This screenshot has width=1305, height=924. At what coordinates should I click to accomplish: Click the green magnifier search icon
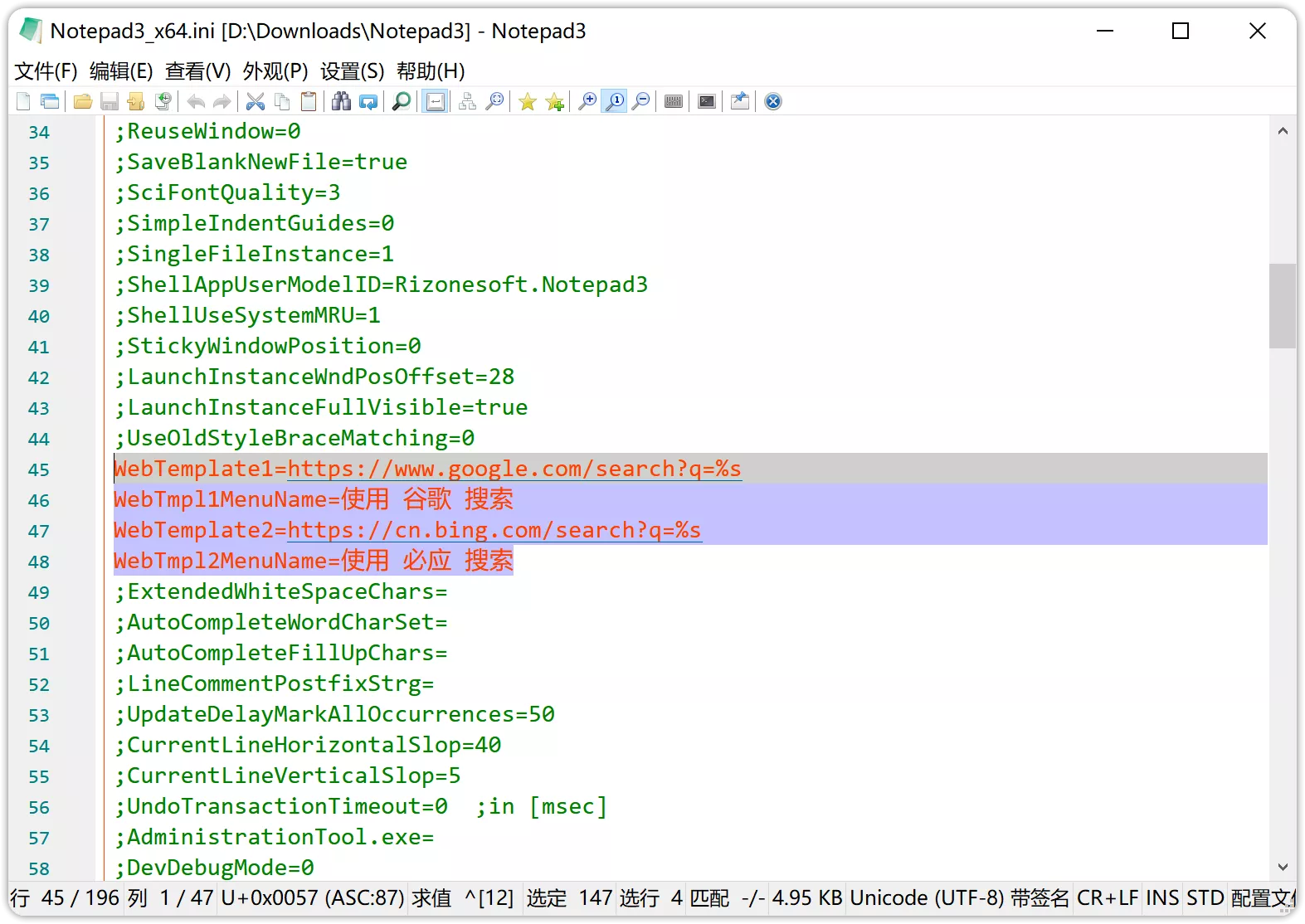coord(402,101)
